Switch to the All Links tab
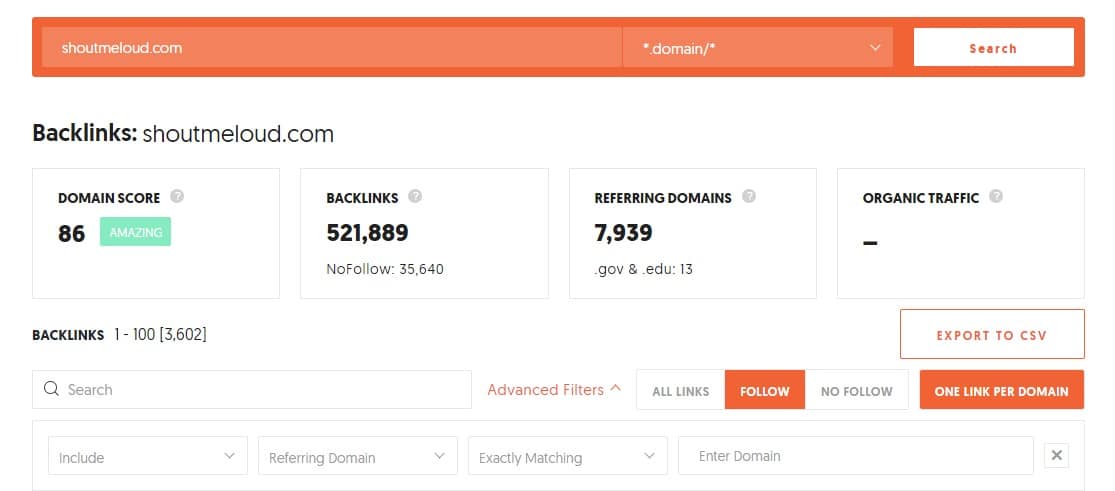The width and height of the screenshot is (1115, 491). [681, 390]
